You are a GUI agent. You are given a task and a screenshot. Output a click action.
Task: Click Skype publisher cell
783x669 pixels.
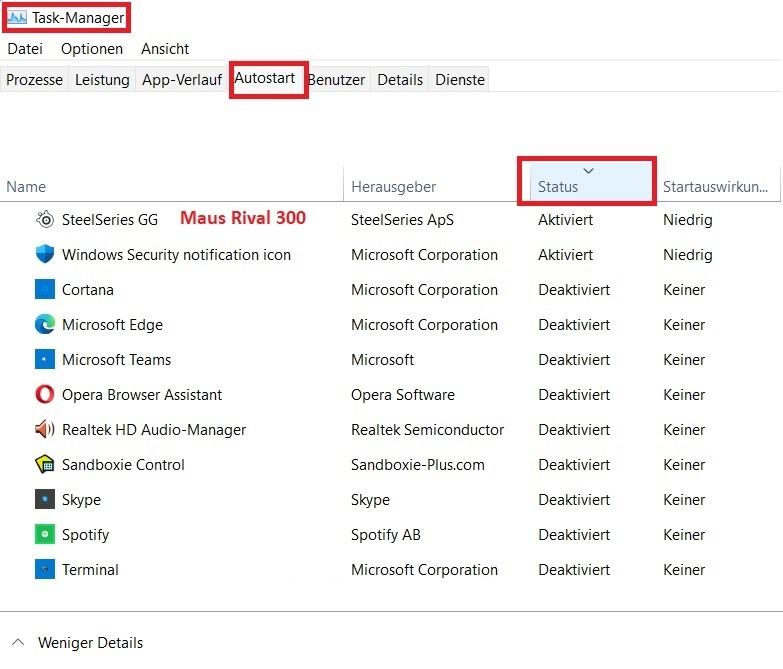(371, 500)
